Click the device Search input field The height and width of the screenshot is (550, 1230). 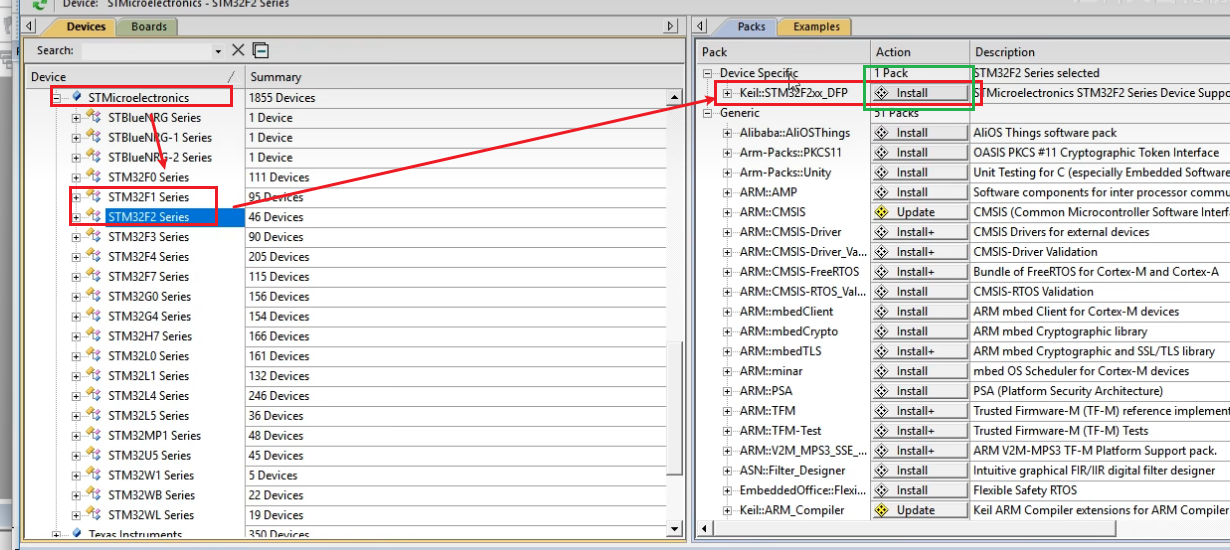(146, 50)
